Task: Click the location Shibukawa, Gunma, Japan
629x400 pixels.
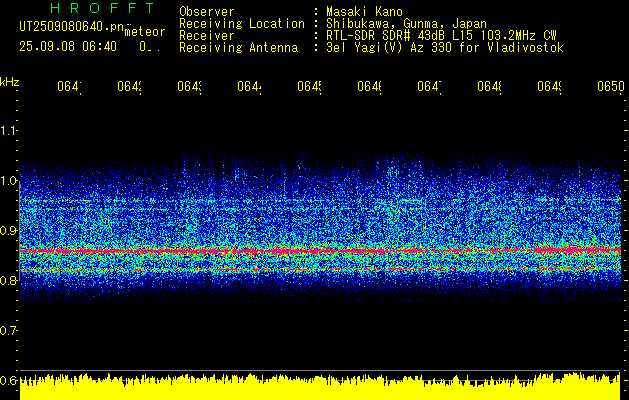Action: tap(406, 24)
